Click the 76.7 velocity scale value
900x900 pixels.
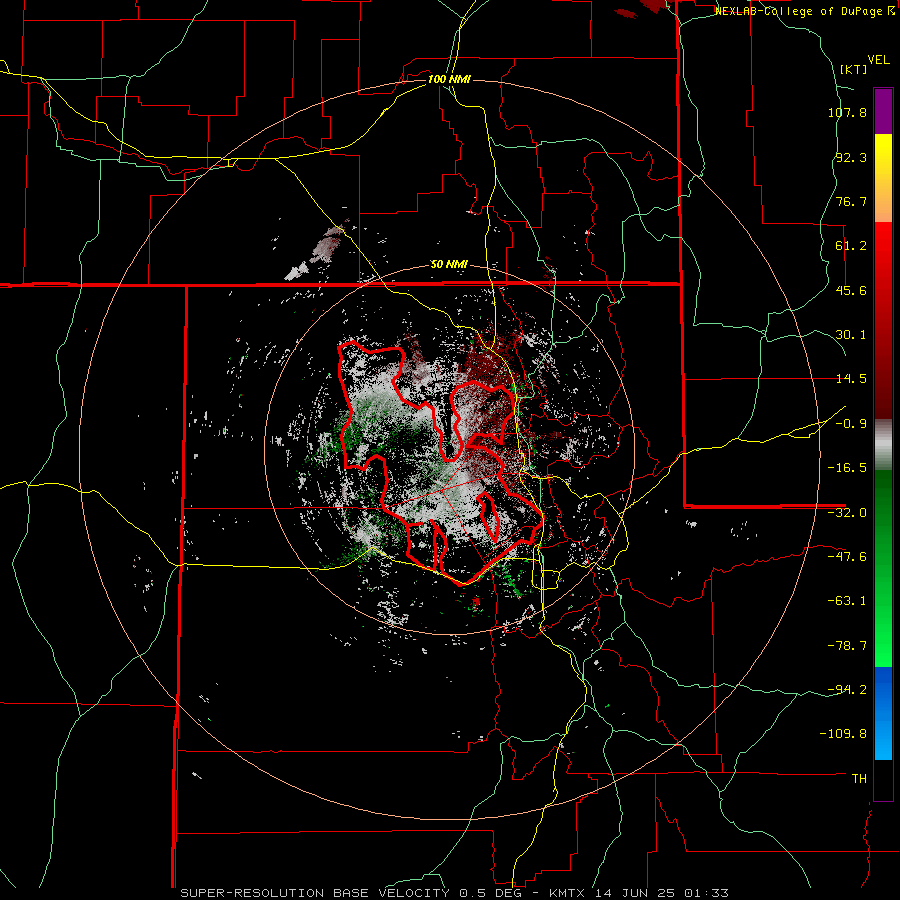[851, 201]
